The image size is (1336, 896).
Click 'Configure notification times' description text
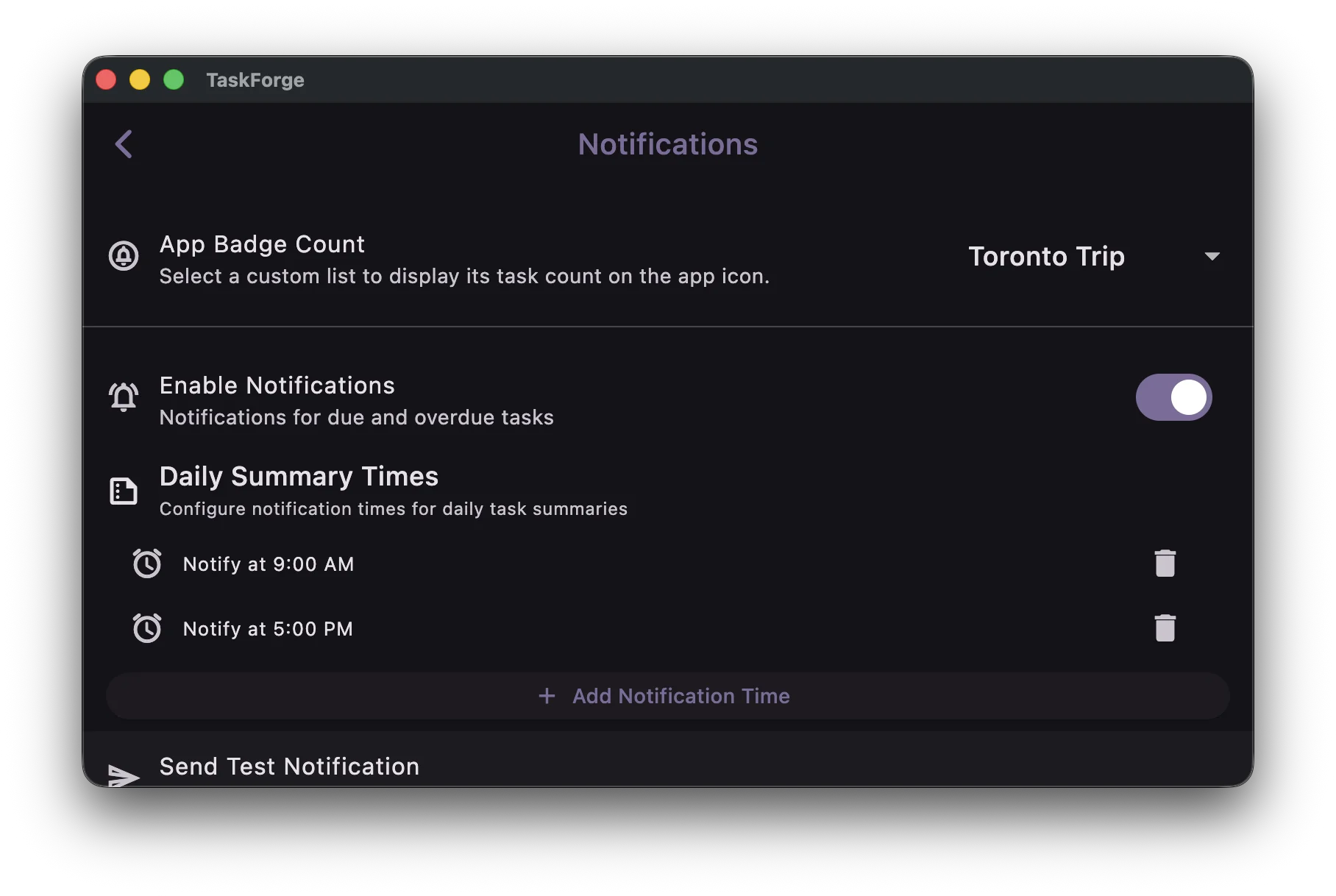click(x=394, y=509)
